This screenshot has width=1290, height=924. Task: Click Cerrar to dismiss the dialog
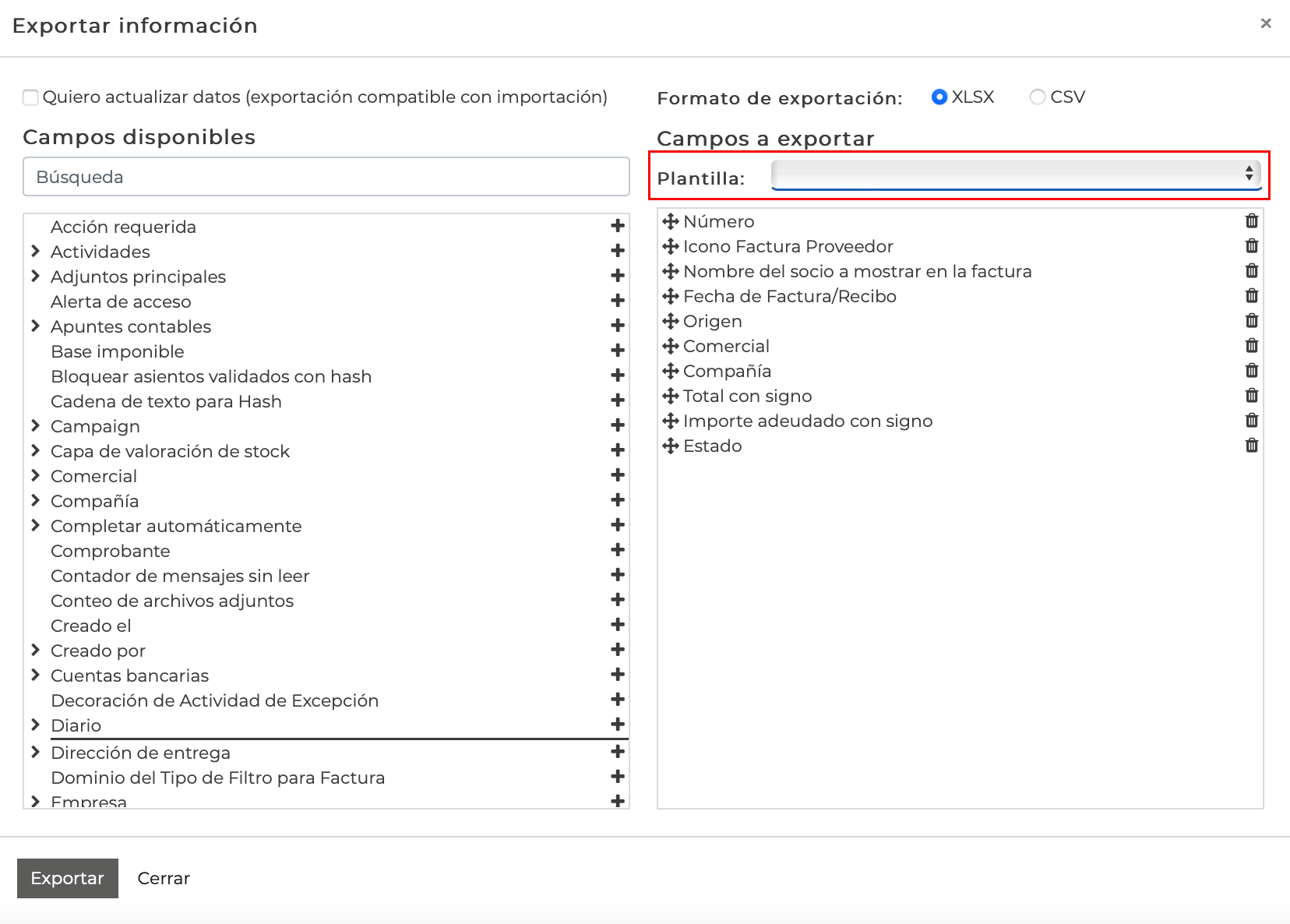(x=164, y=878)
